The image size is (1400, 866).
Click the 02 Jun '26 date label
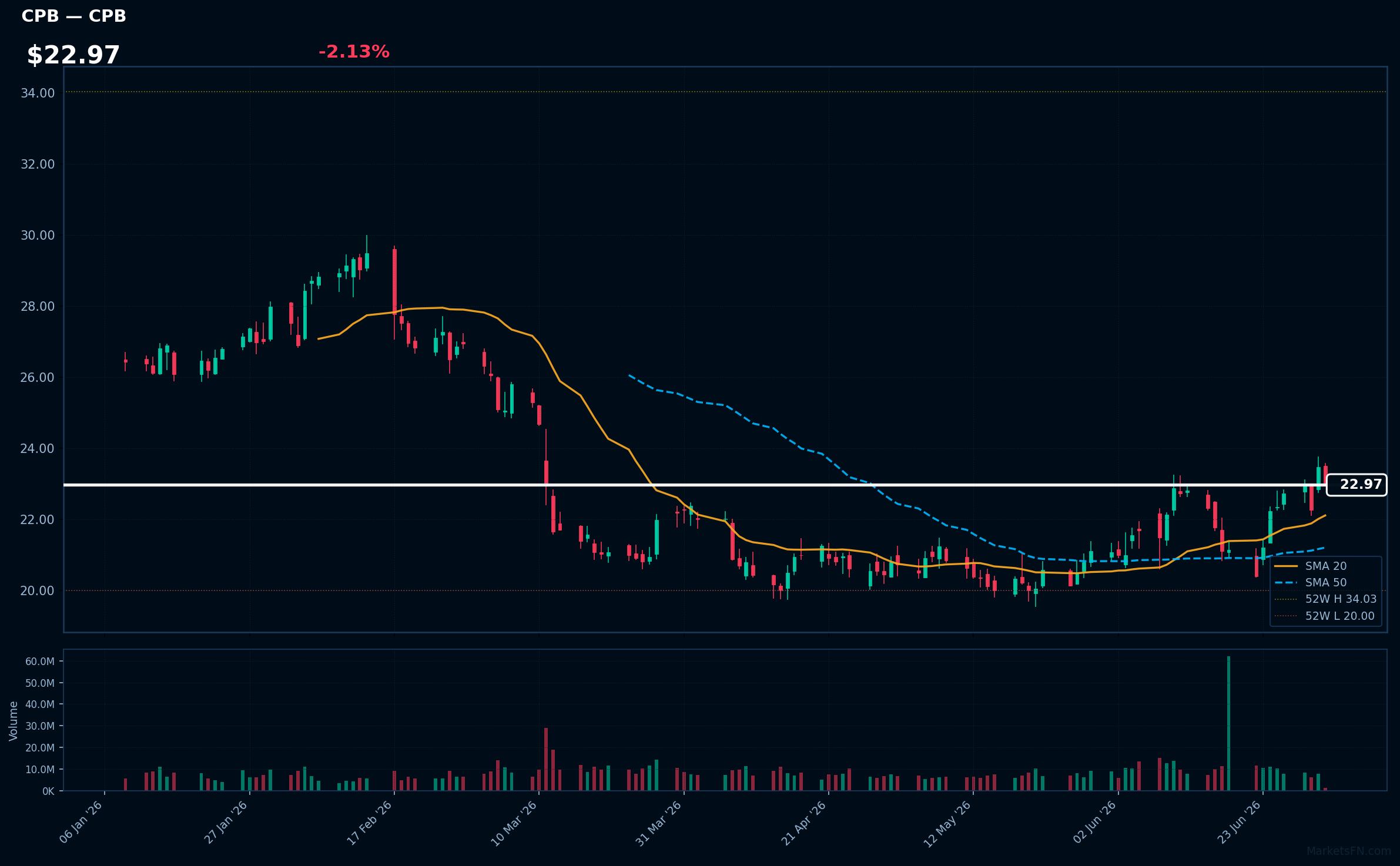tap(1094, 823)
